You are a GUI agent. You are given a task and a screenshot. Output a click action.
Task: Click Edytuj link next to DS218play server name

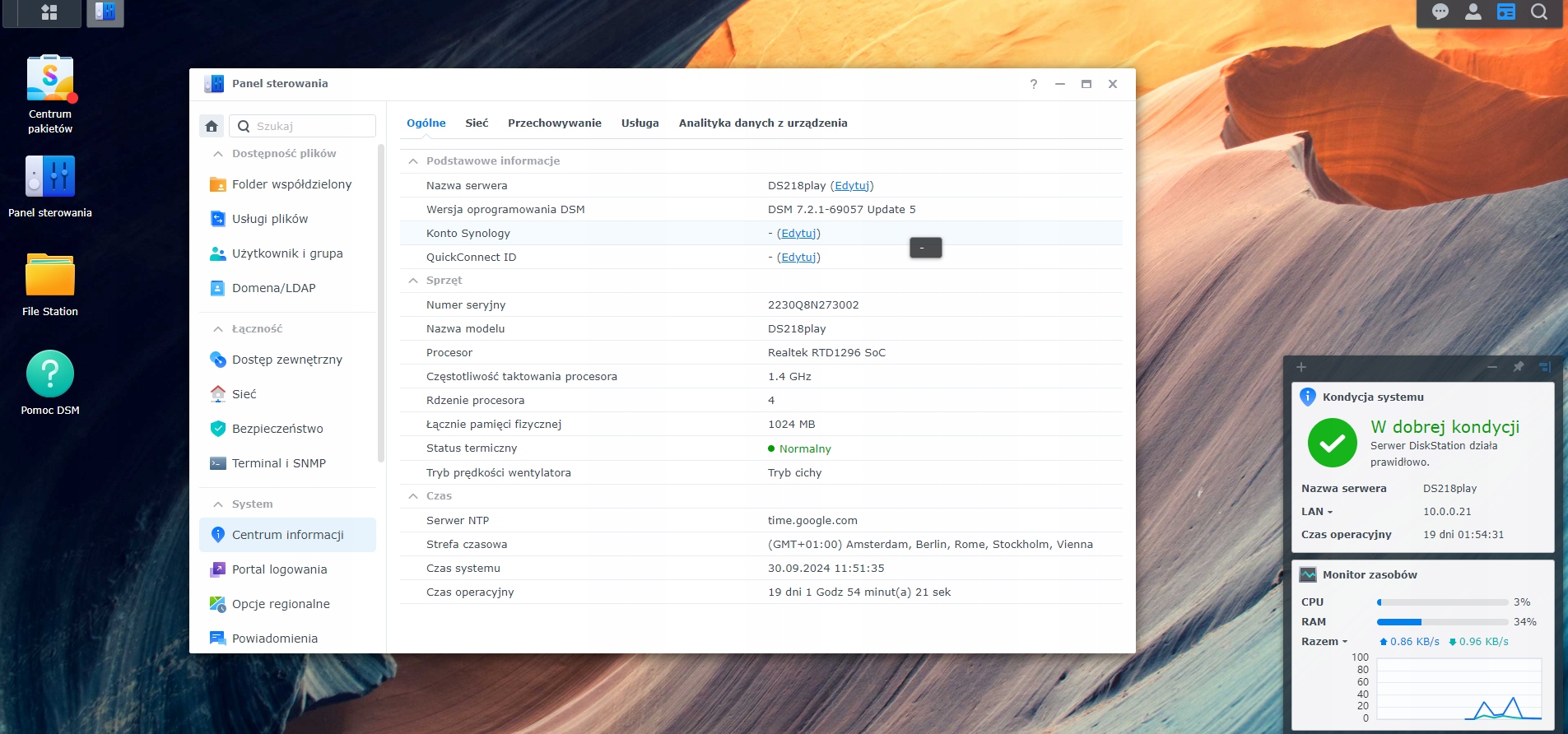852,186
